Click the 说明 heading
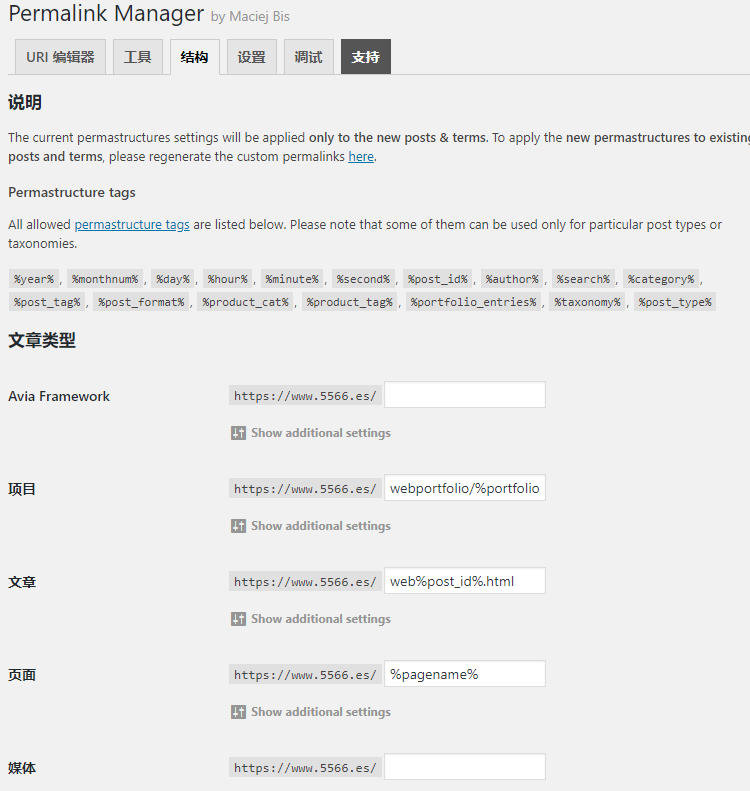 25,102
